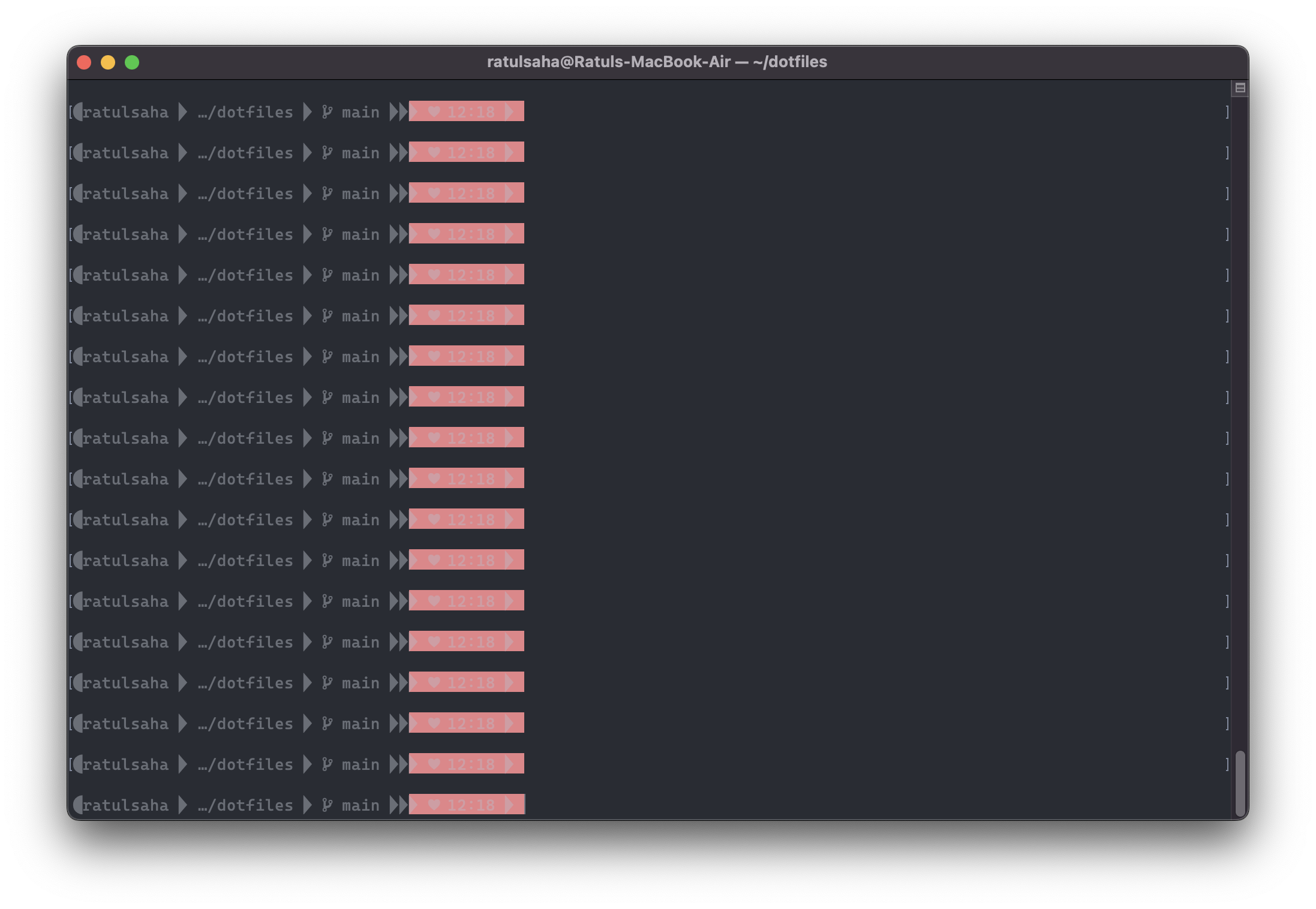Select the git branch icon on the last prompt
Viewport: 1316px width, 909px height.
pyautogui.click(x=327, y=805)
